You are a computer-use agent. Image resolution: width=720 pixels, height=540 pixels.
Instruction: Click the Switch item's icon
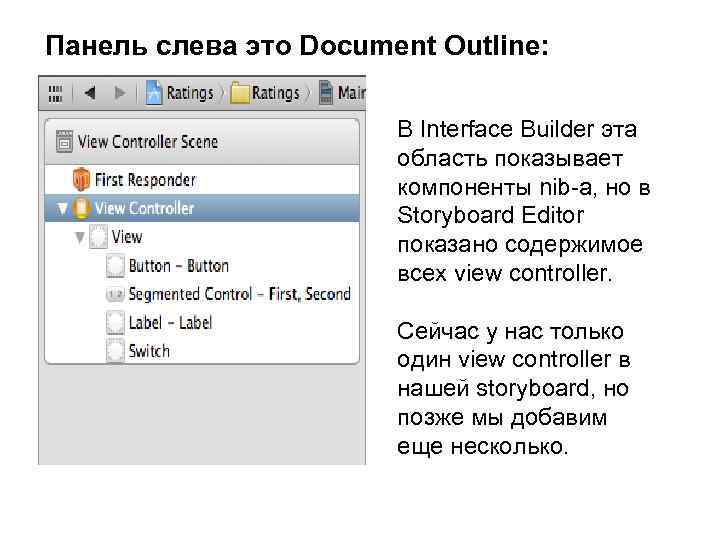[x=115, y=351]
